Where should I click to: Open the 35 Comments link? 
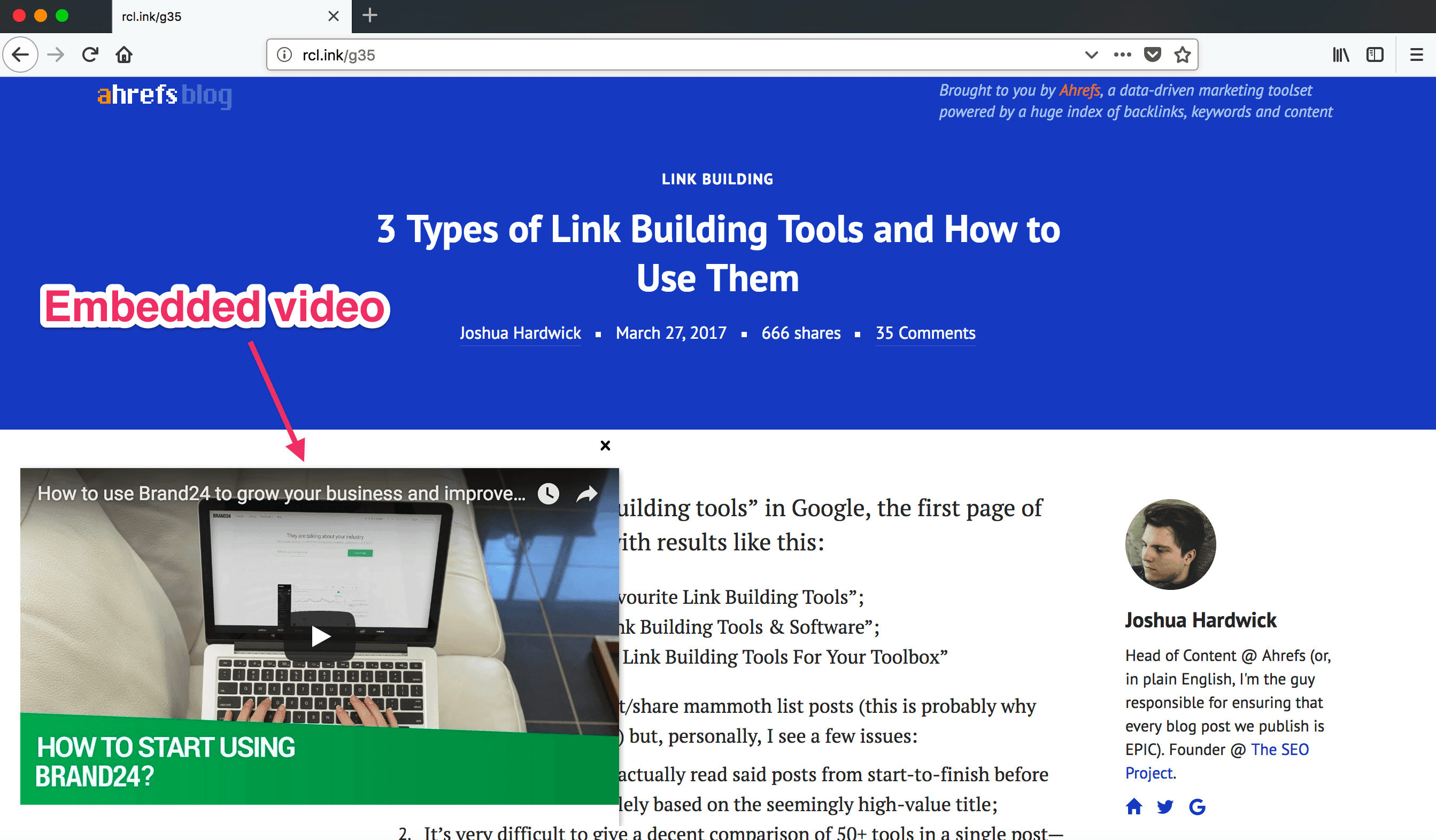[925, 333]
